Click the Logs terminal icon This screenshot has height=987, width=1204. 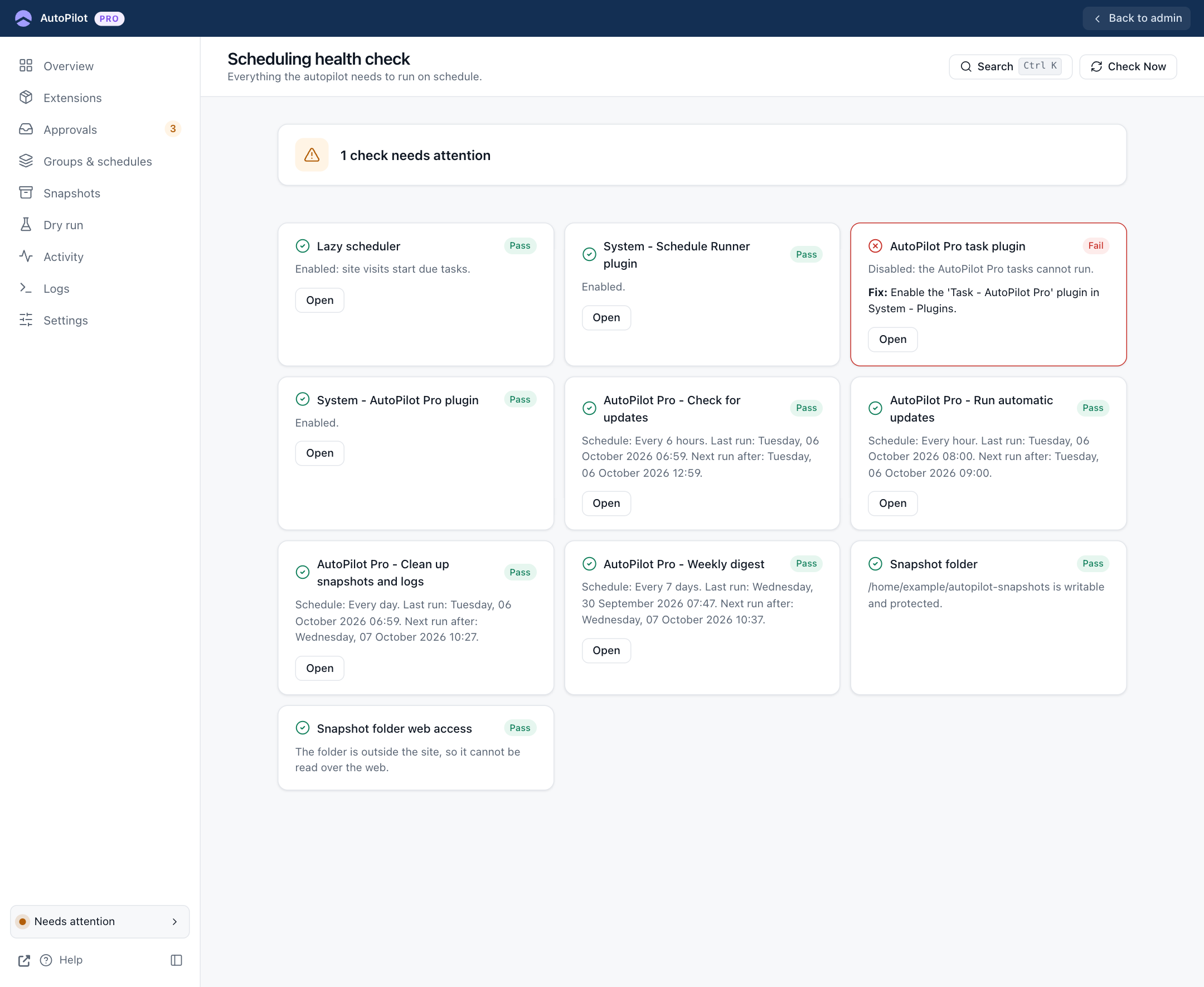tap(26, 288)
